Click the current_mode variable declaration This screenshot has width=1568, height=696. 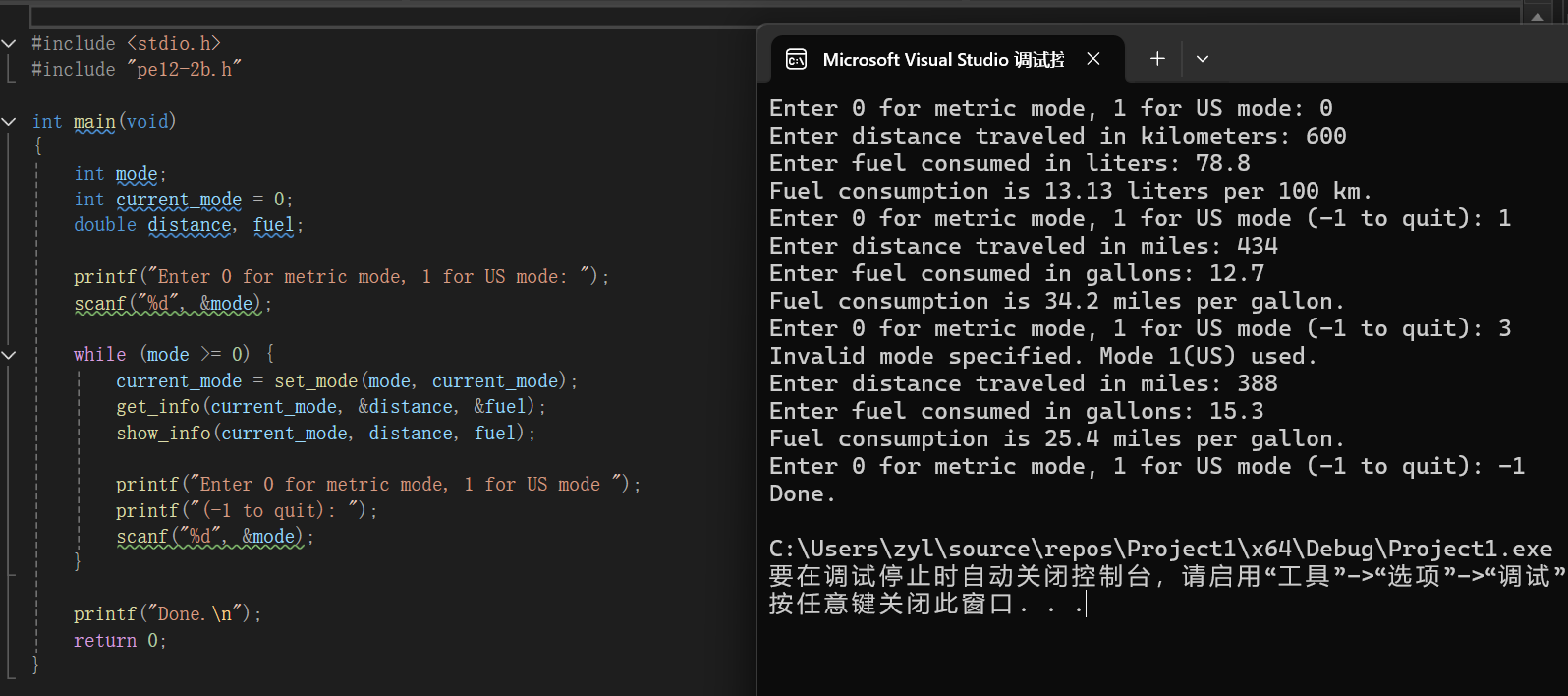[179, 199]
